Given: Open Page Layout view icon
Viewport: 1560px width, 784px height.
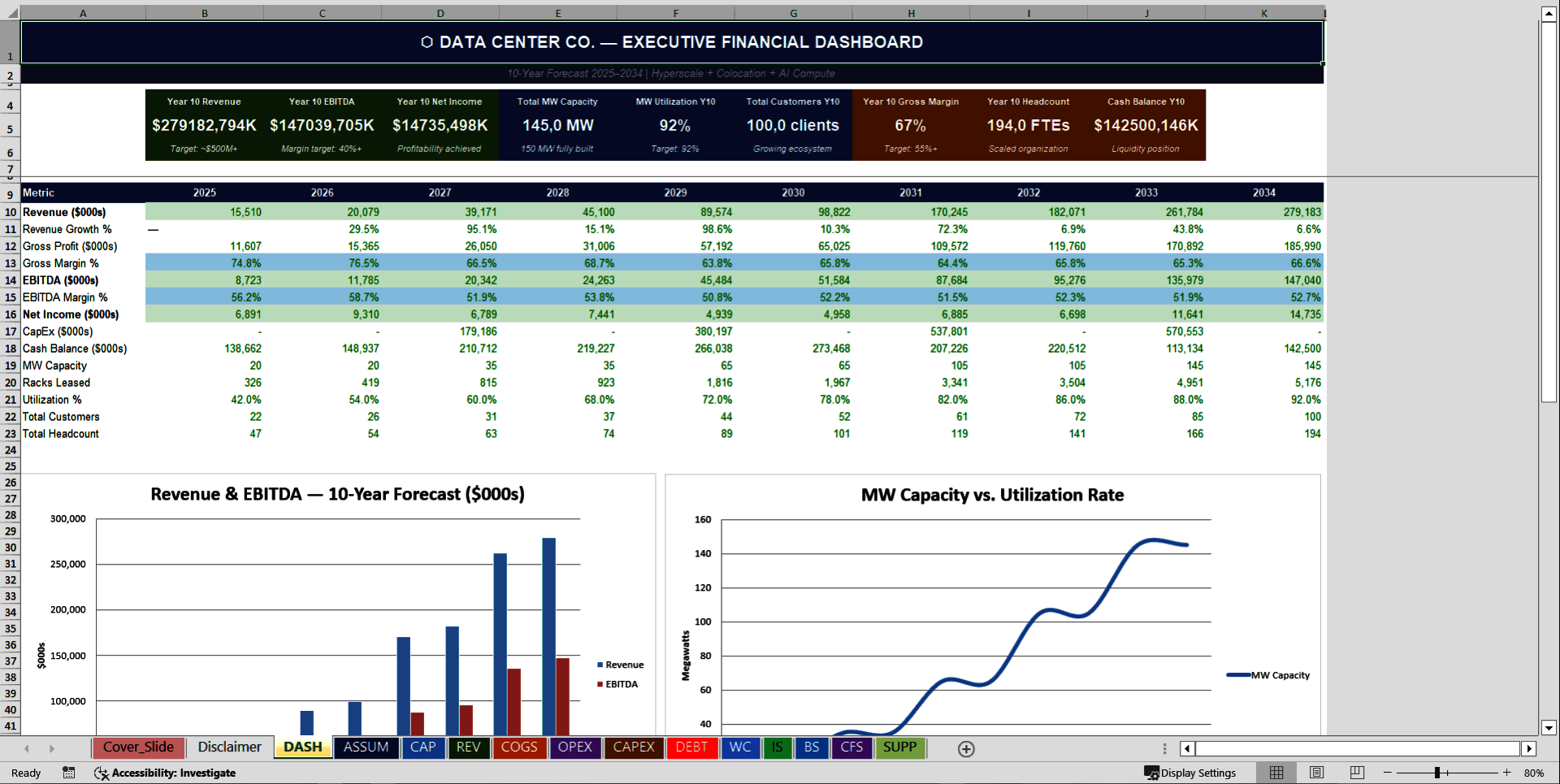Looking at the screenshot, I should 1315,773.
